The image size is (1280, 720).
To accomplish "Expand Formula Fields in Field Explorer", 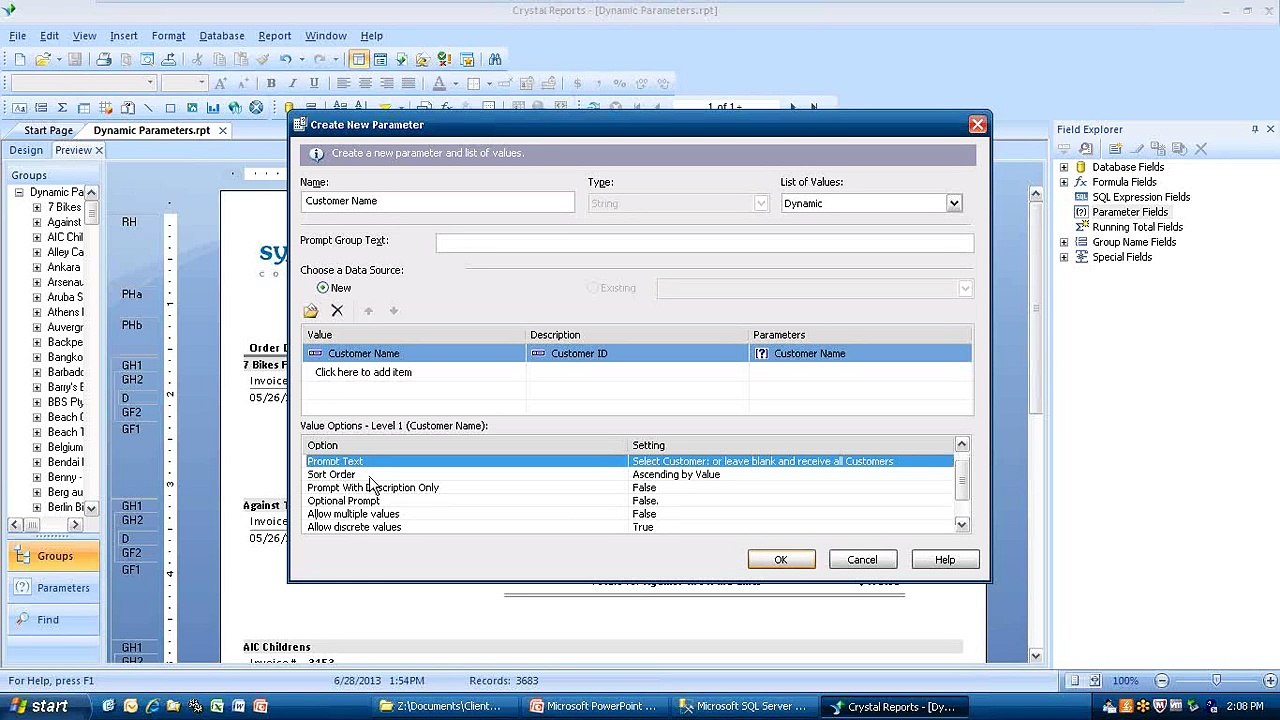I will [1064, 182].
